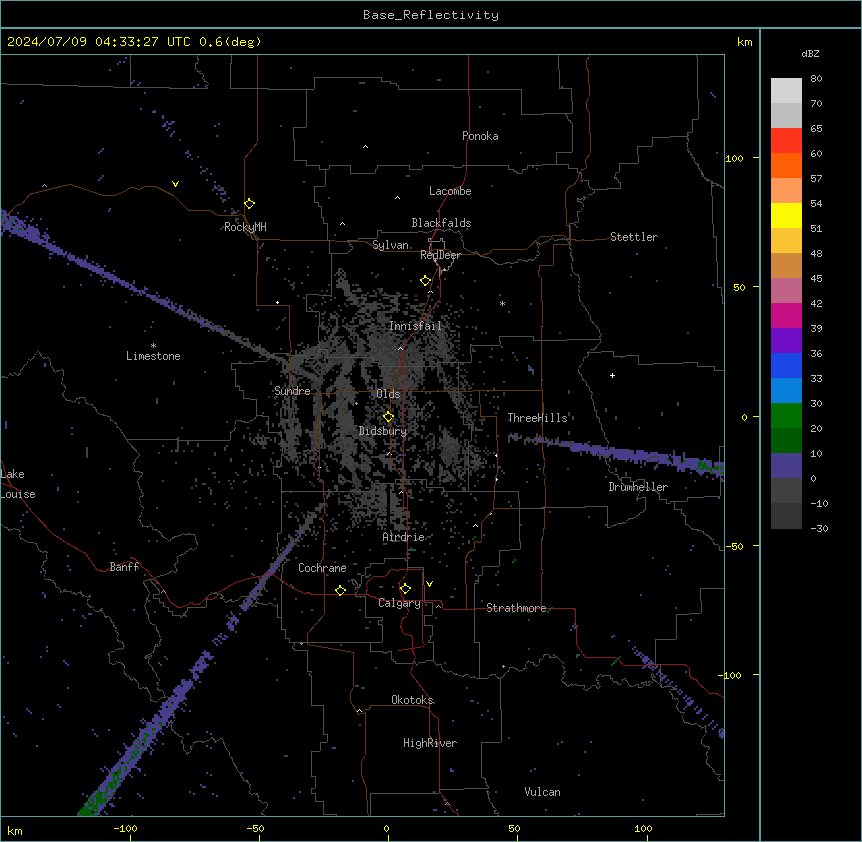Click the -30 value on dBZ scale
This screenshot has width=862, height=842.
819,528
